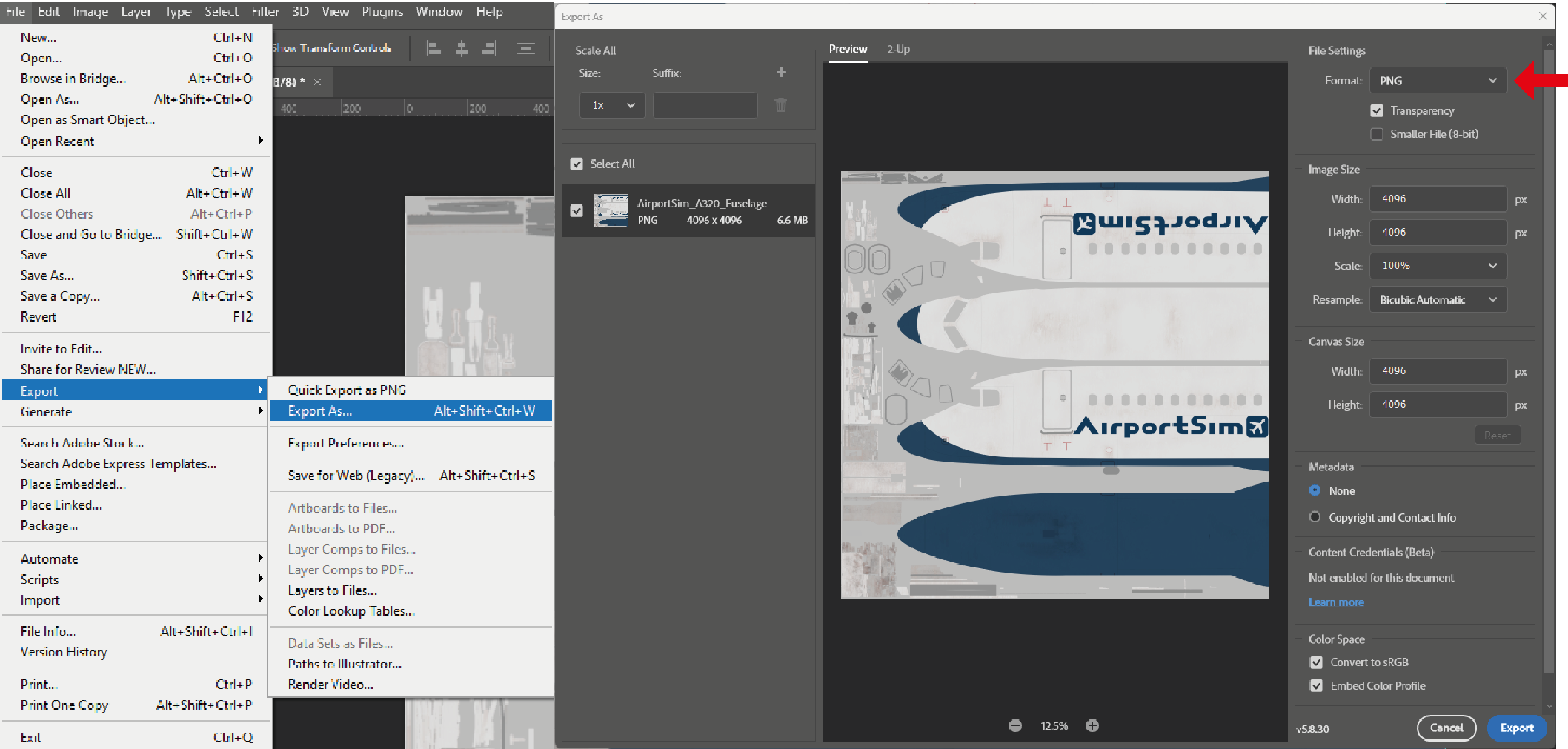Click the Canvas Size Width field

[1438, 370]
